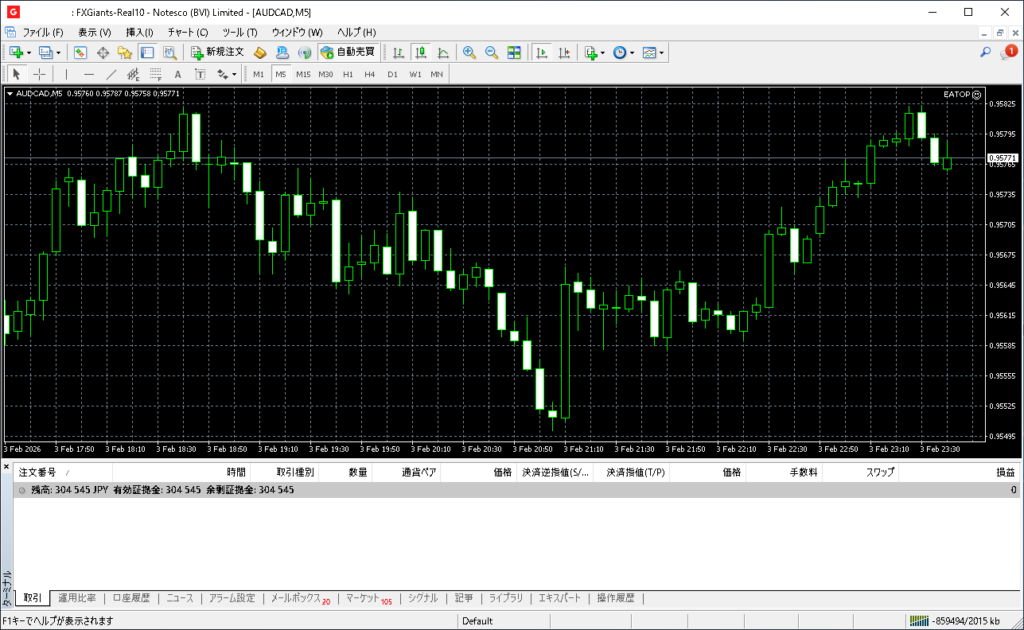
Task: Select the crosshair cursor tool
Action: point(39,74)
